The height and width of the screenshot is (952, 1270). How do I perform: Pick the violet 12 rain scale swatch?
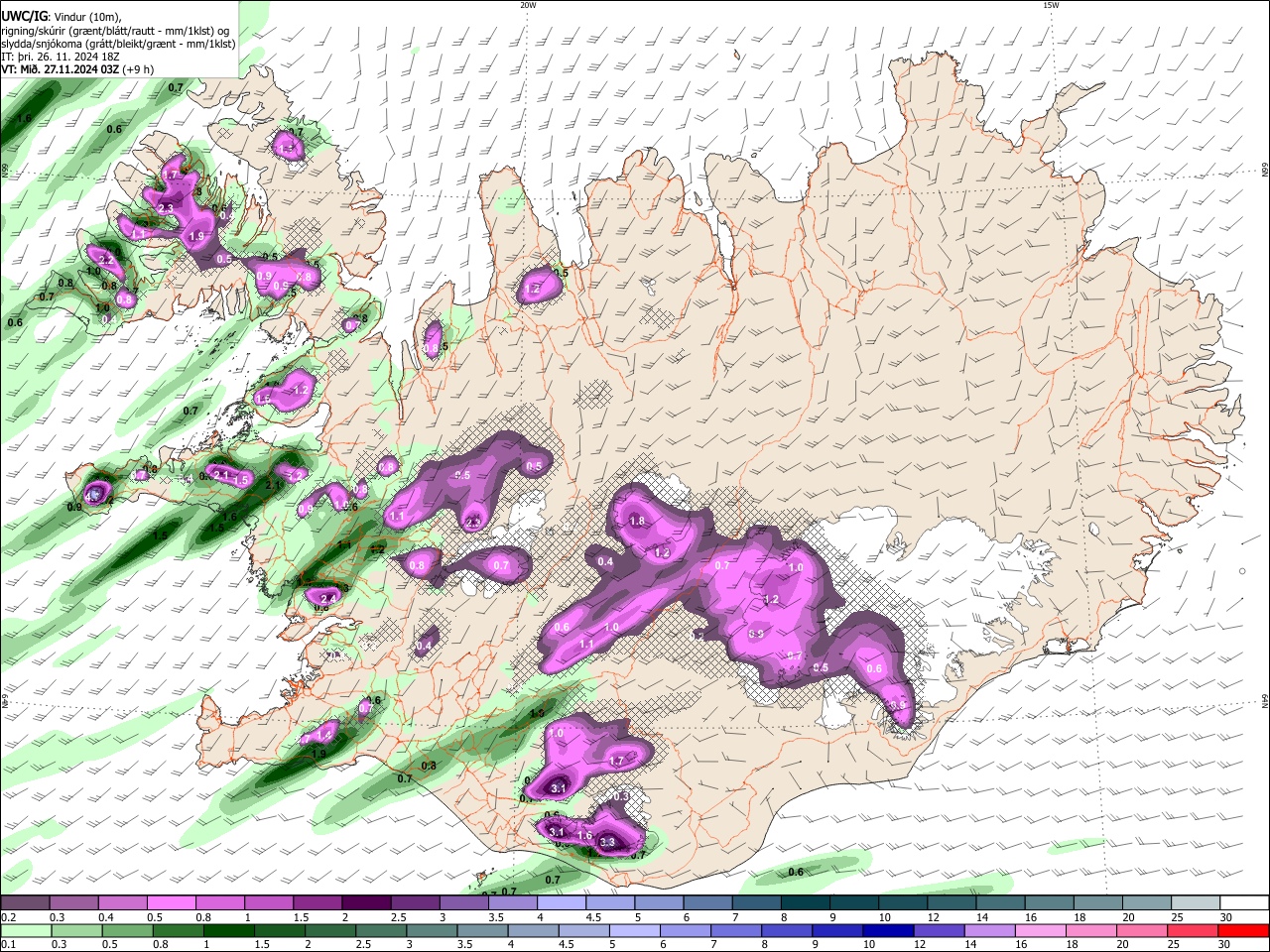(x=938, y=930)
